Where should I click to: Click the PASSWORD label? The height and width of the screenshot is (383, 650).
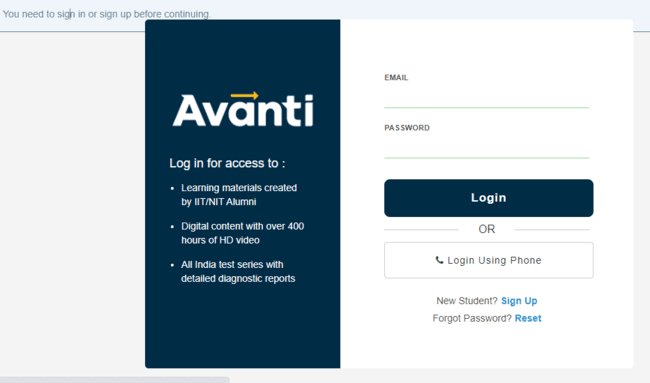(x=407, y=128)
